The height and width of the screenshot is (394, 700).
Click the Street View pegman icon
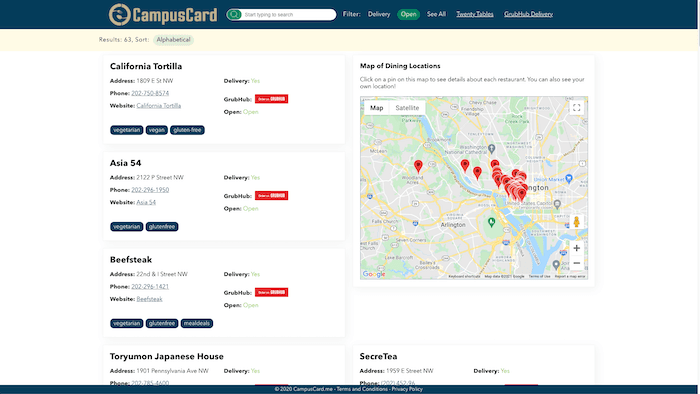tap(576, 222)
